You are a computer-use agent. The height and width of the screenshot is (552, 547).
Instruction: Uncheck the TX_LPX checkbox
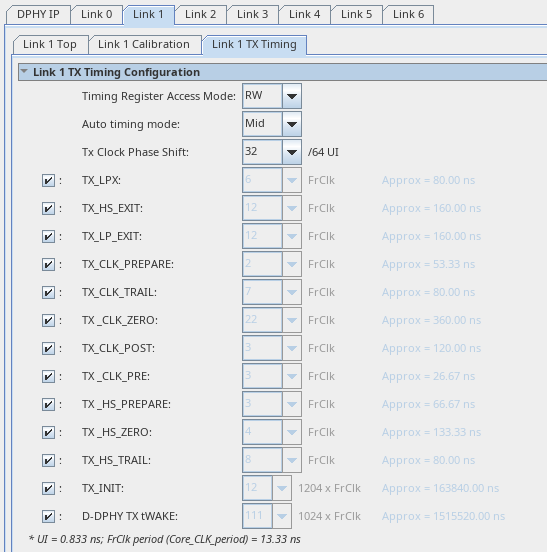click(x=48, y=180)
